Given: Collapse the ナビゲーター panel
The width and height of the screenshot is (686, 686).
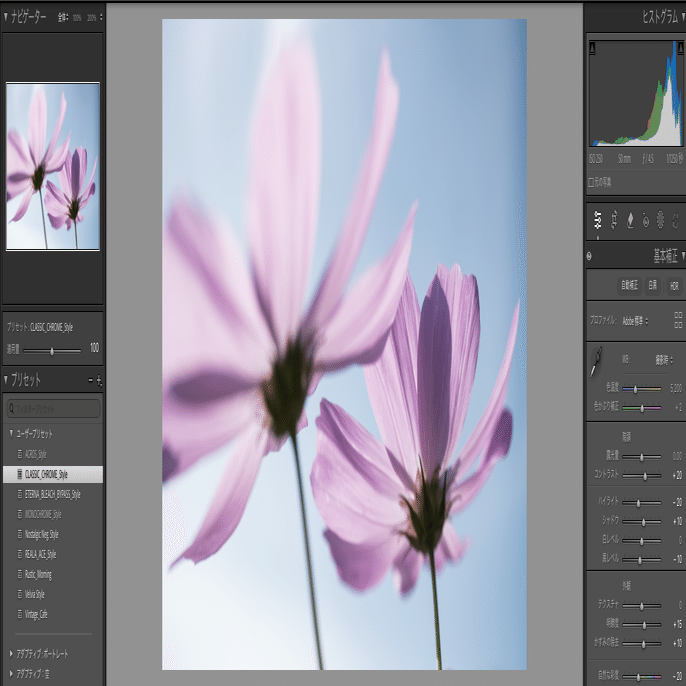Looking at the screenshot, I should pyautogui.click(x=6, y=17).
